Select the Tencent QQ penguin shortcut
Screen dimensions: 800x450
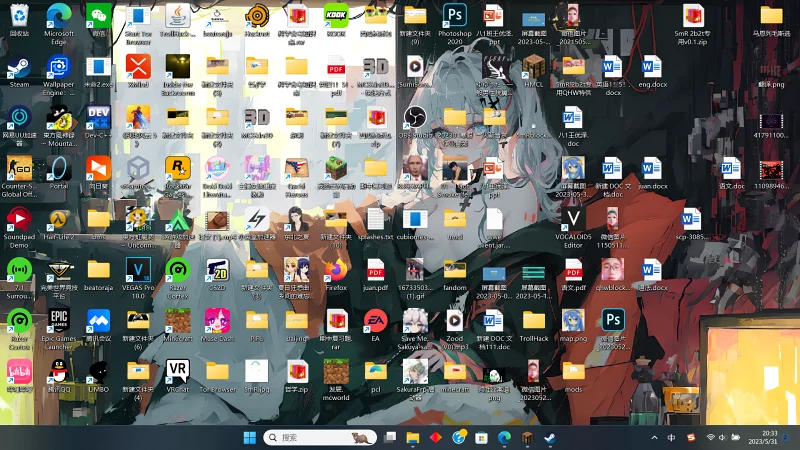(59, 377)
